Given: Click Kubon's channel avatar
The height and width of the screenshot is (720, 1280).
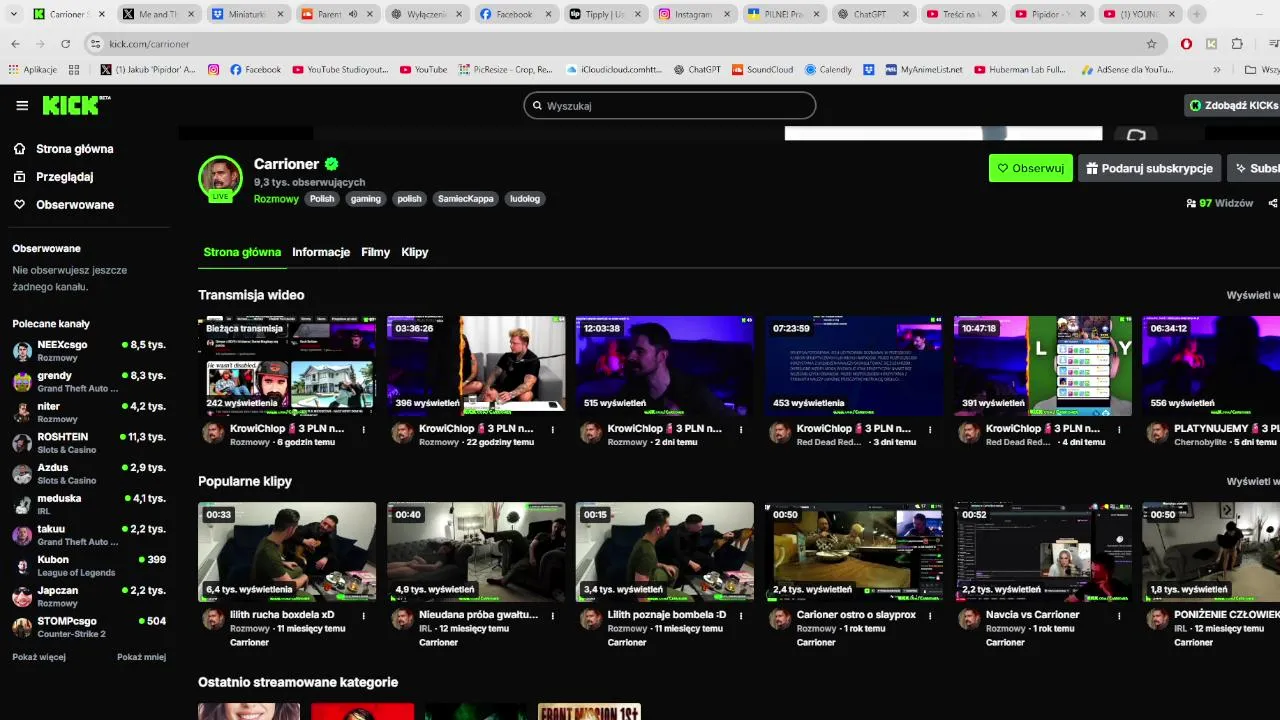Looking at the screenshot, I should pyautogui.click(x=22, y=566).
